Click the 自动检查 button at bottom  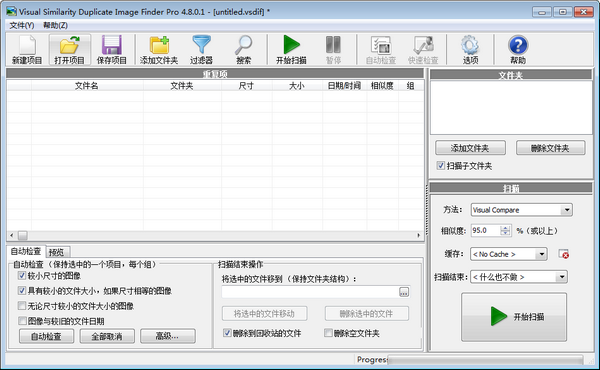click(46, 336)
